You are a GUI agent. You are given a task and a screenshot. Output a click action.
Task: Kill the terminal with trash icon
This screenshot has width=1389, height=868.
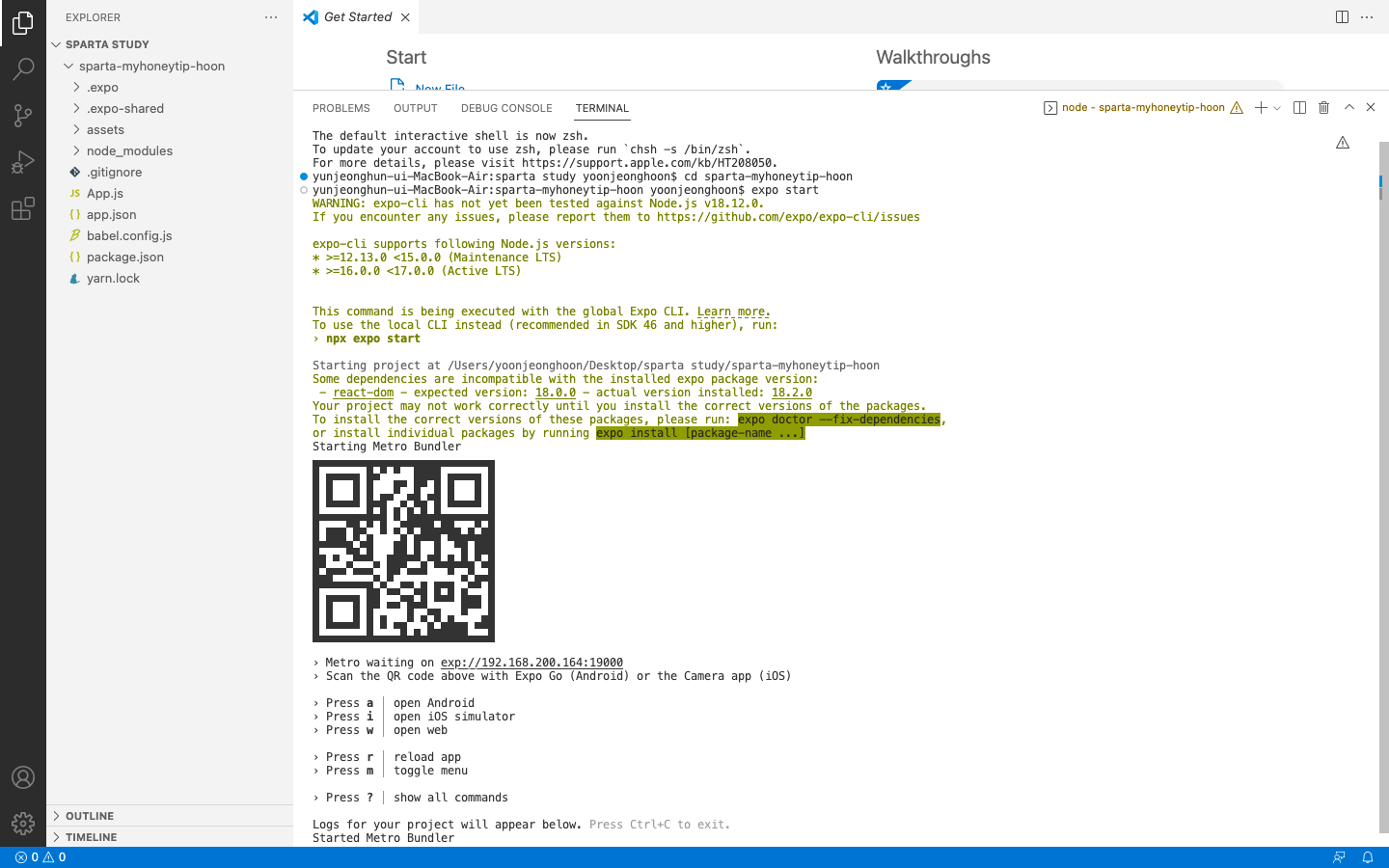pos(1324,108)
